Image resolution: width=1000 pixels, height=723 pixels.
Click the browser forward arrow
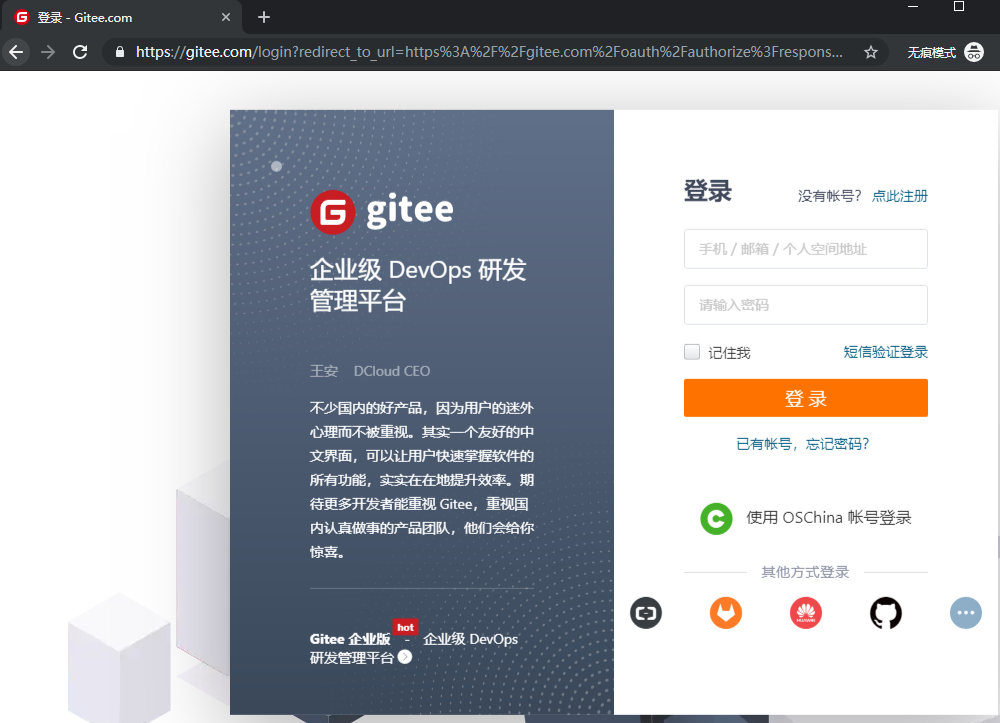pyautogui.click(x=48, y=52)
